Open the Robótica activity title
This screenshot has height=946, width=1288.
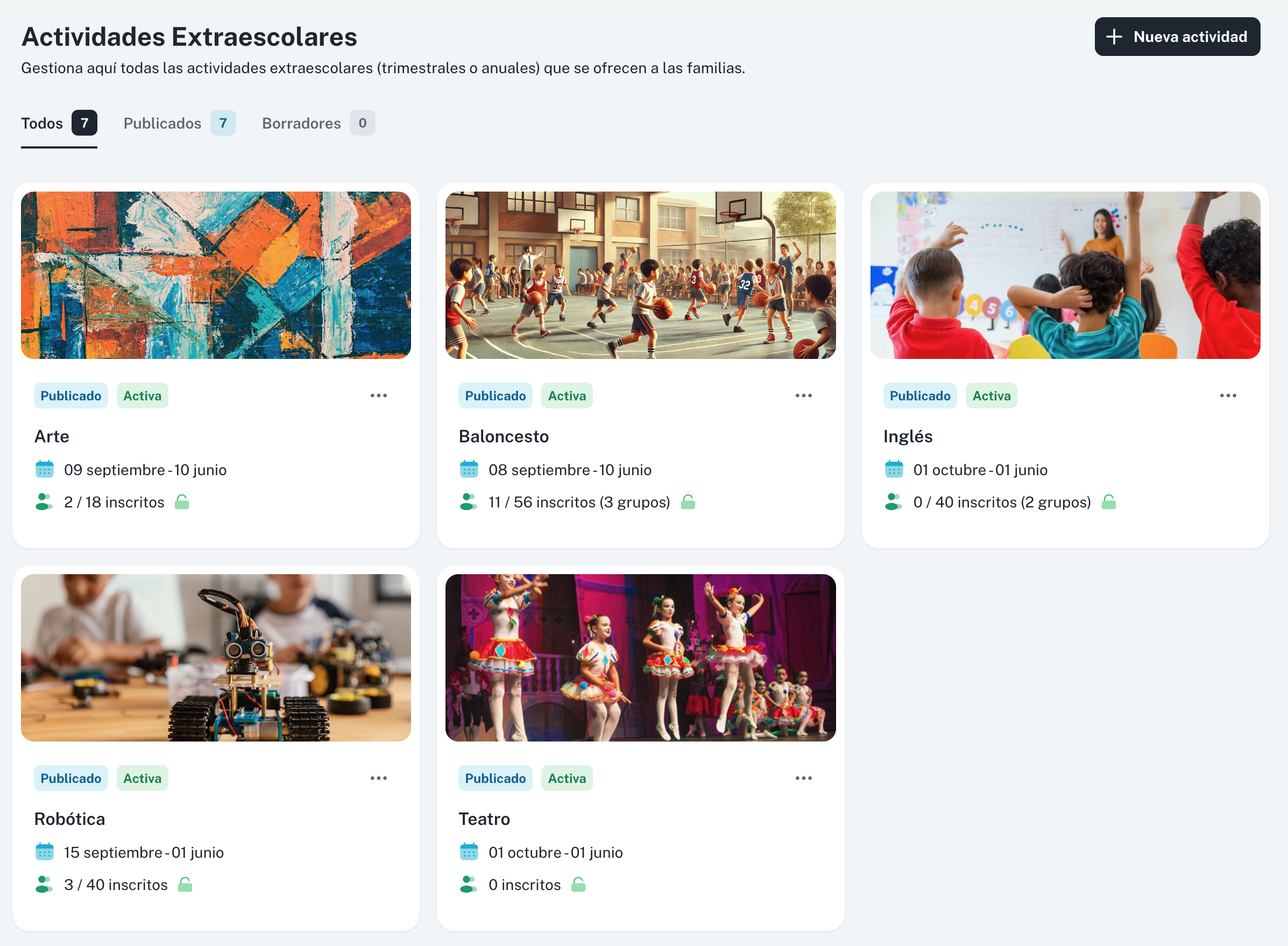click(x=70, y=819)
